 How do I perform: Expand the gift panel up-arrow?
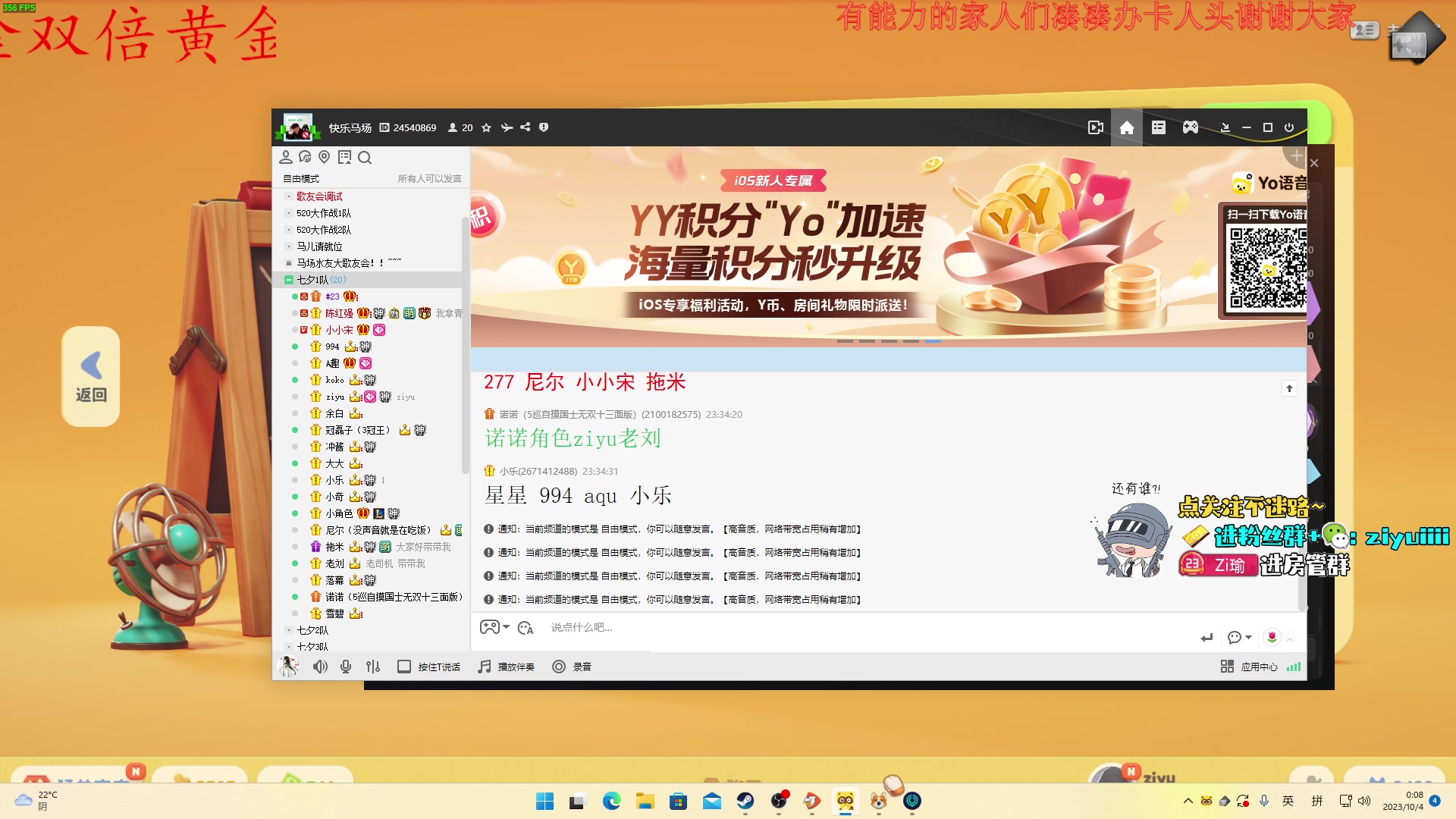pyautogui.click(x=1290, y=639)
